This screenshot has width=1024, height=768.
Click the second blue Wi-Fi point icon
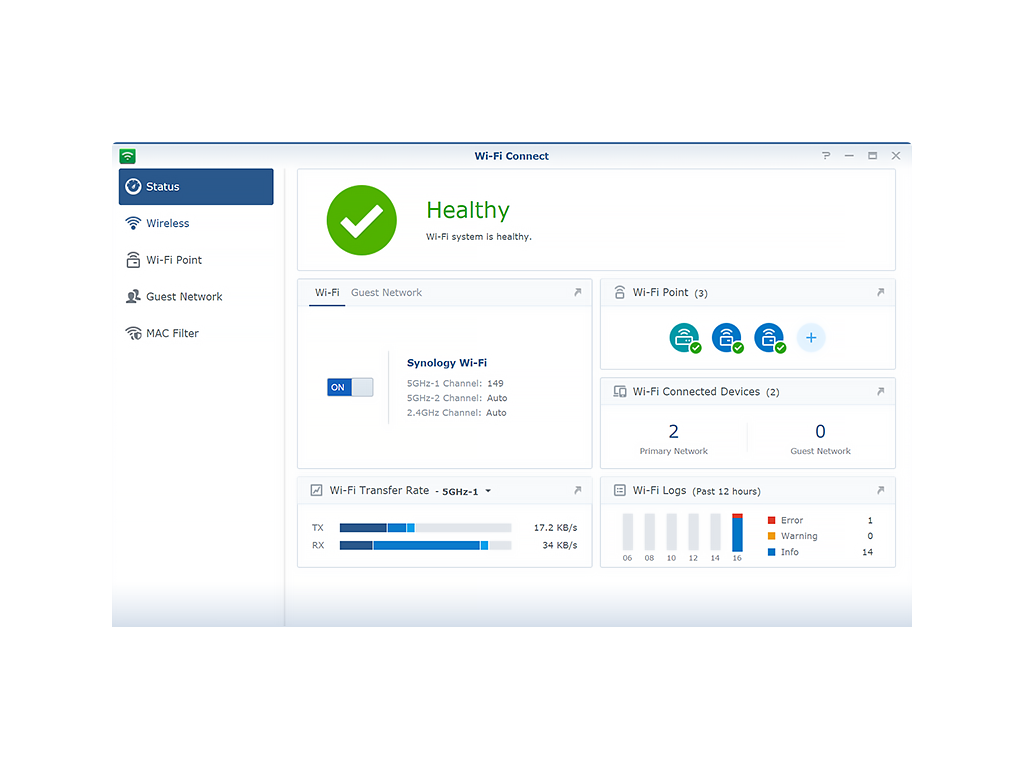tap(727, 338)
